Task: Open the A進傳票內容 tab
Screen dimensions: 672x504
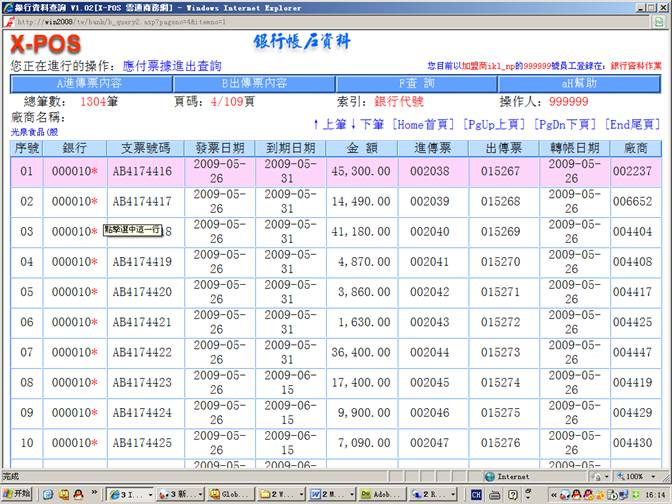Action: click(89, 84)
